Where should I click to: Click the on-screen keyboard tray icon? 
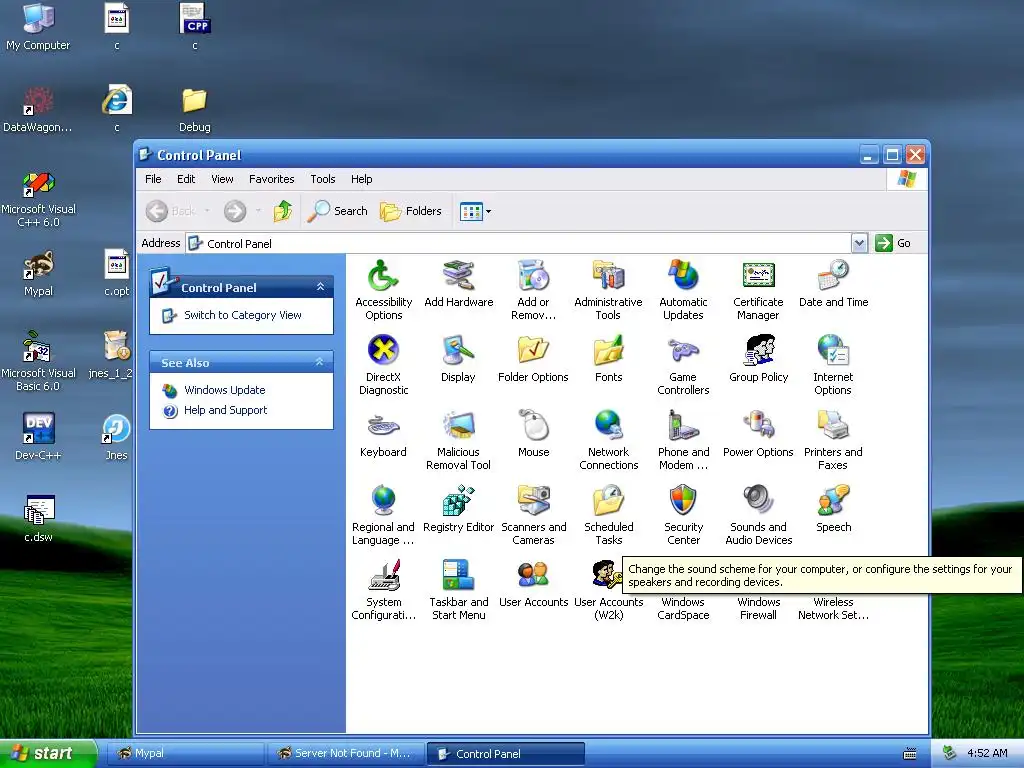[910, 754]
